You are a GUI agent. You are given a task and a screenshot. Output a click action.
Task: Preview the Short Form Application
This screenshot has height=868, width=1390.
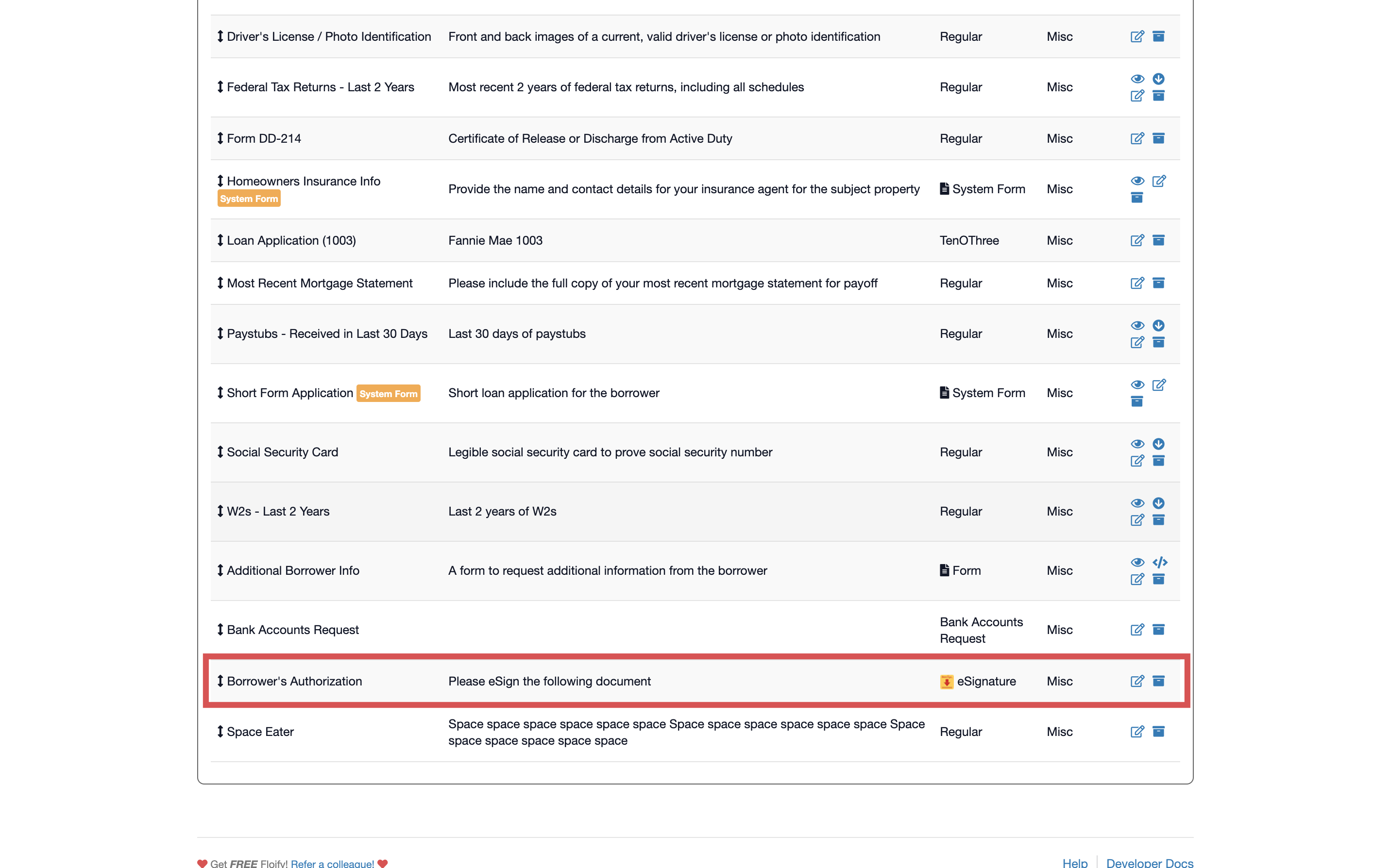(x=1137, y=384)
